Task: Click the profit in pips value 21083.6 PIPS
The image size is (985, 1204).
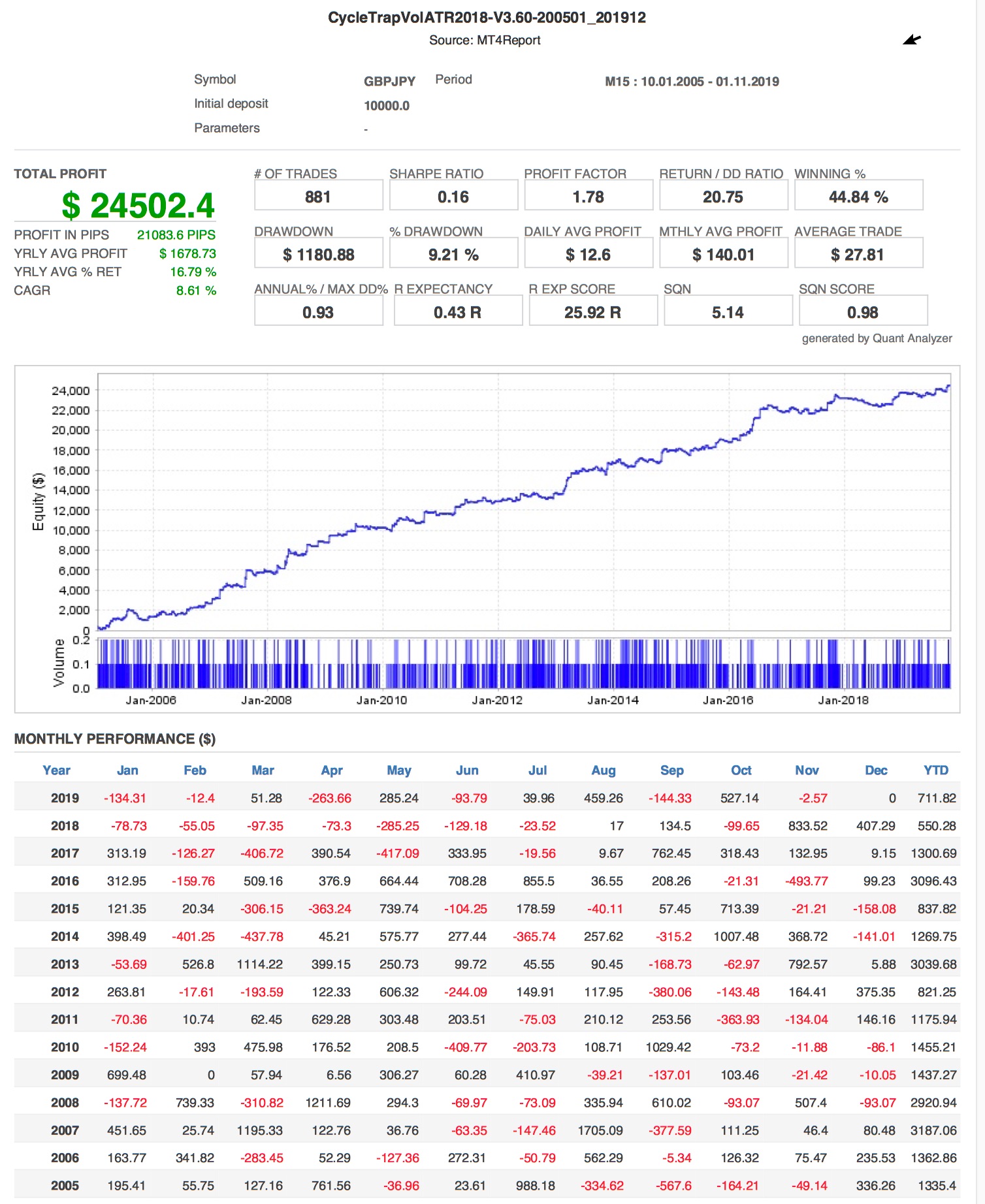Action: tap(176, 235)
